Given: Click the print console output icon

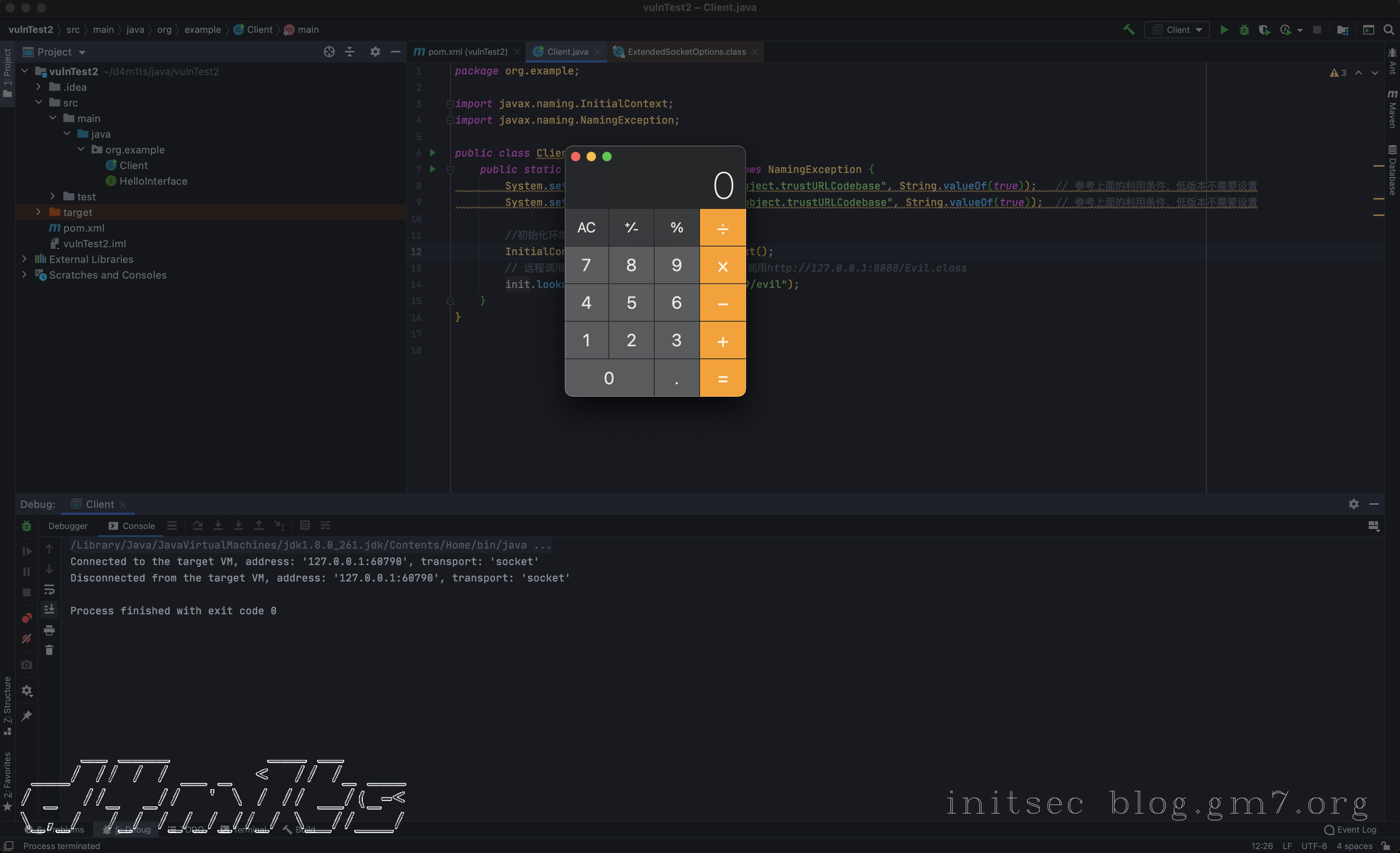Looking at the screenshot, I should tap(49, 630).
